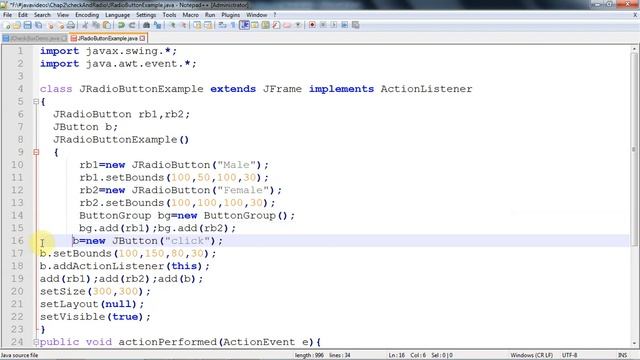This screenshot has width=640, height=360.
Task: Open the File menu
Action: 7,15
